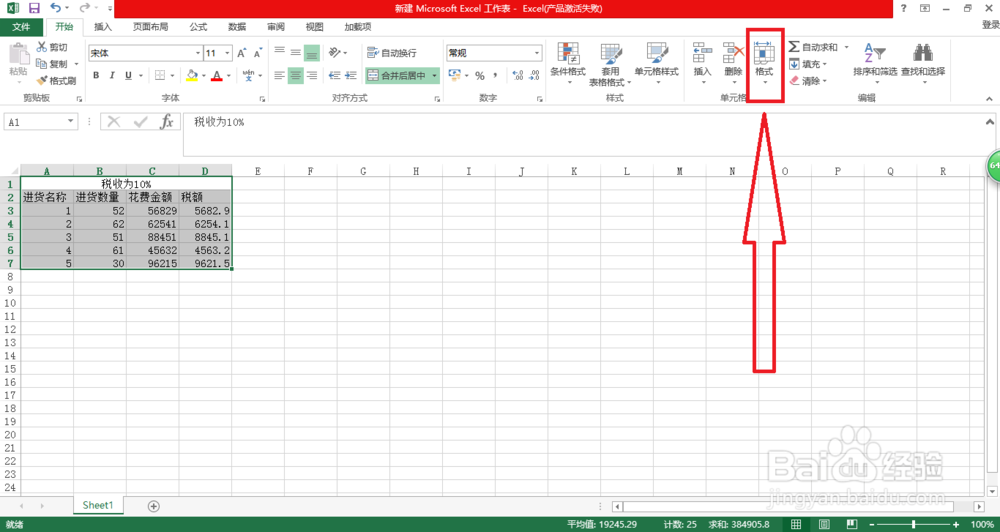Click the Insert Function fx icon
This screenshot has width=1000, height=532.
tap(166, 121)
